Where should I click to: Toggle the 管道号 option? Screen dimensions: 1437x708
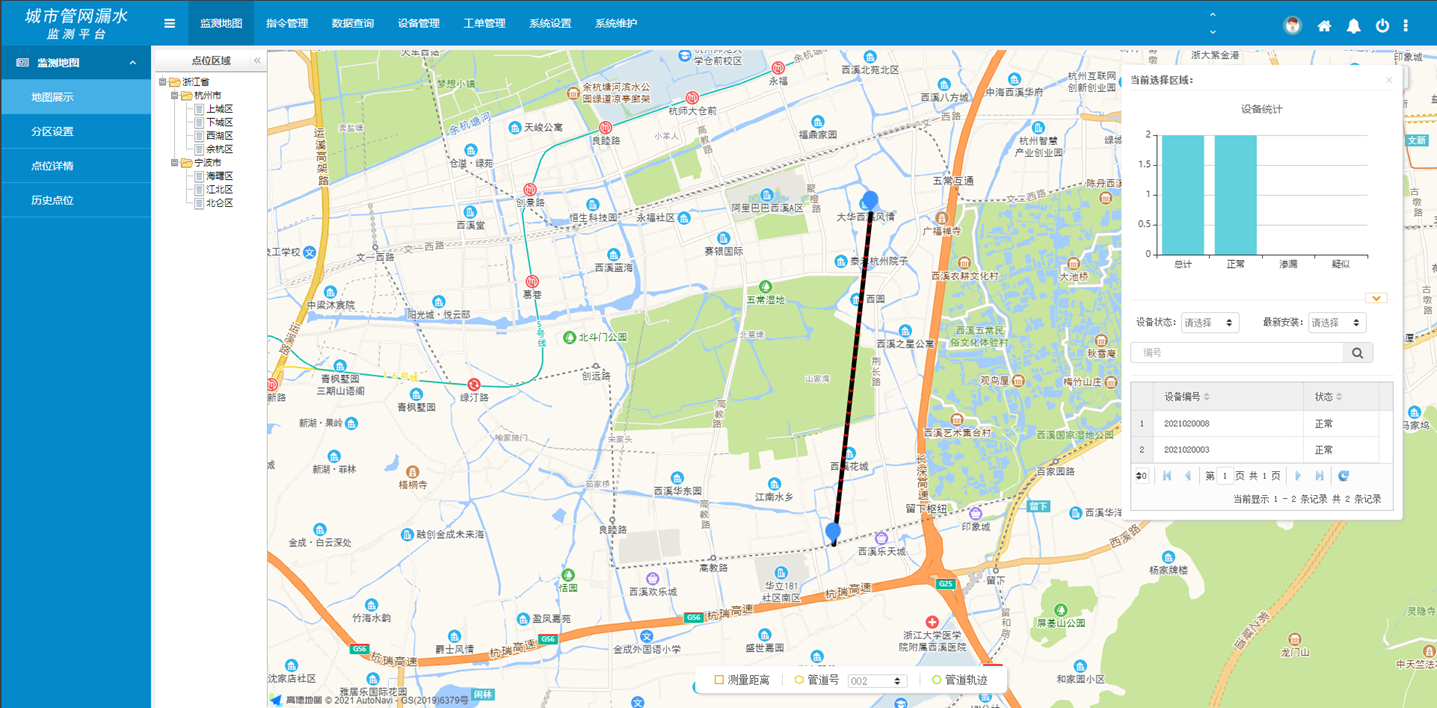pos(799,680)
